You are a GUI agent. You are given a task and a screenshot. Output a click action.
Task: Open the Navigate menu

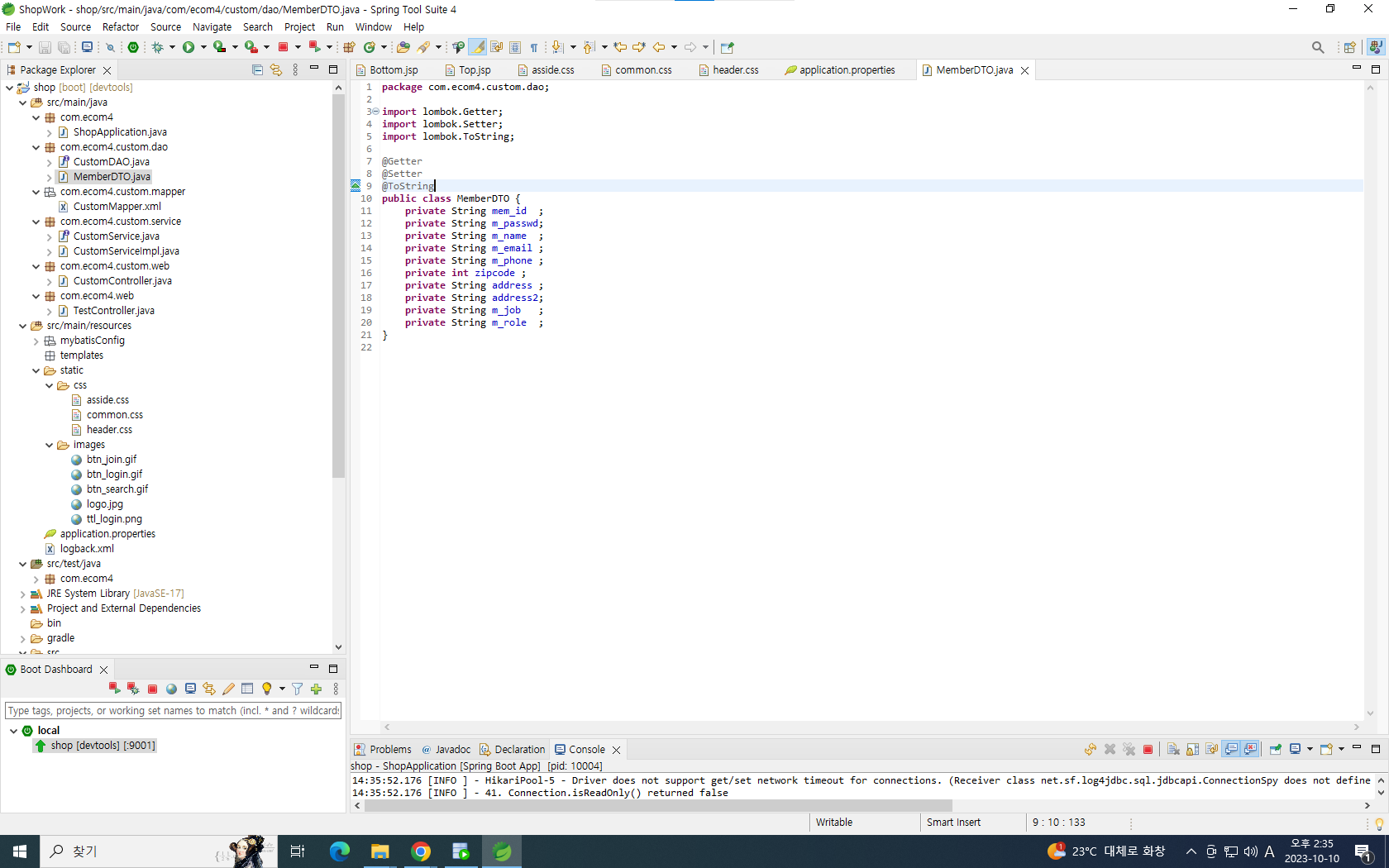tap(212, 26)
